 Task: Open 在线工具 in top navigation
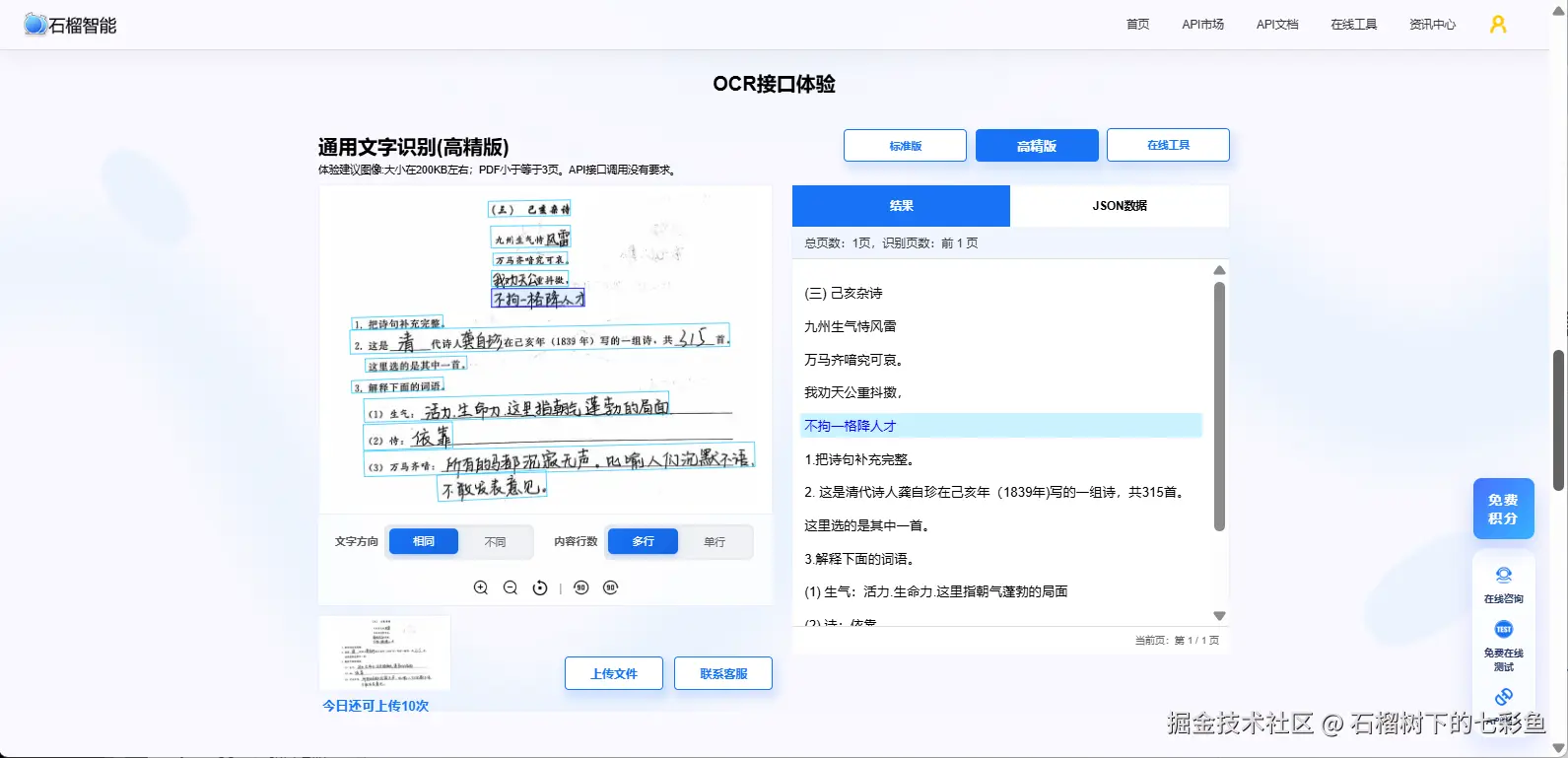[x=1354, y=25]
